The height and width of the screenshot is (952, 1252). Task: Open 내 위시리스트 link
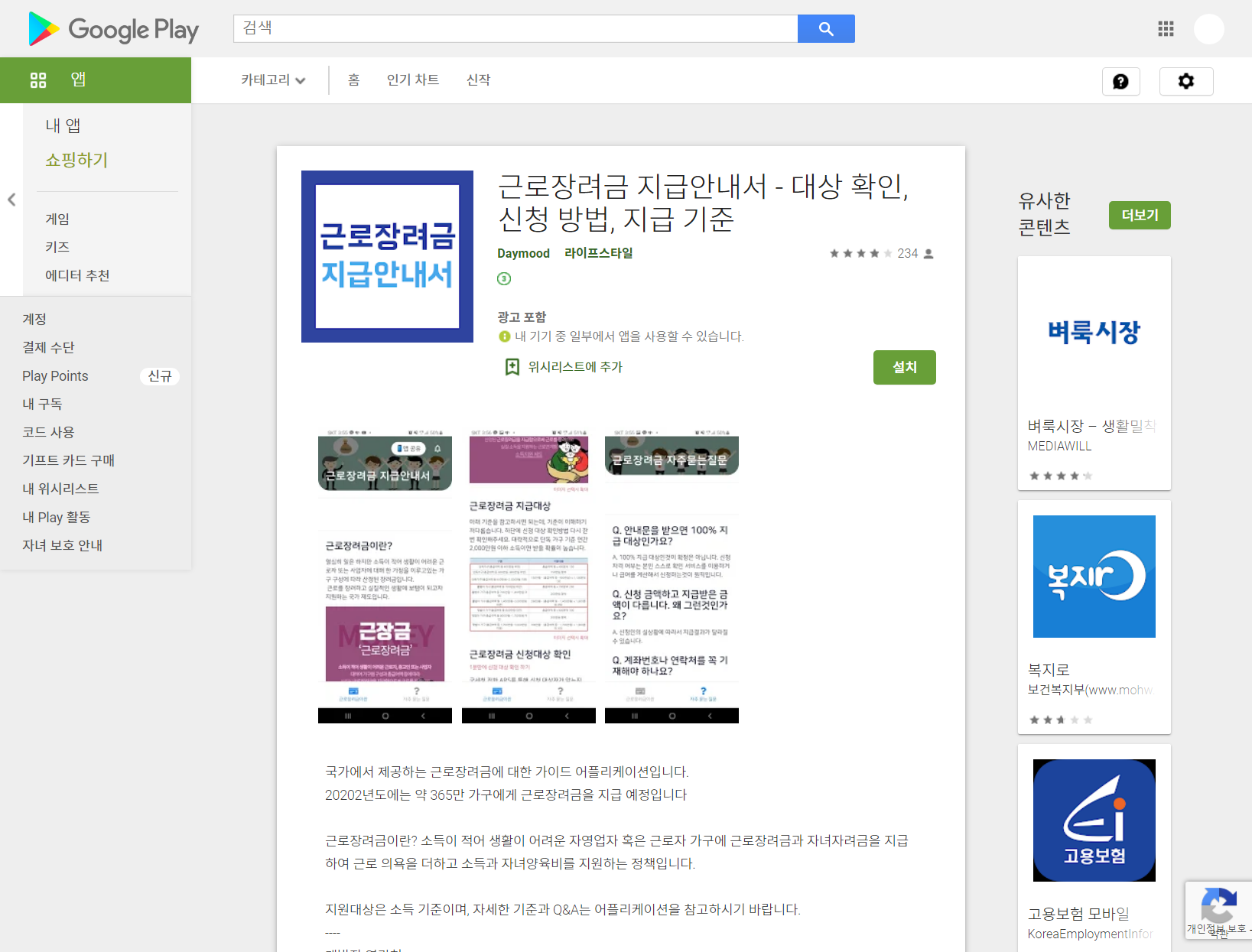tap(60, 489)
